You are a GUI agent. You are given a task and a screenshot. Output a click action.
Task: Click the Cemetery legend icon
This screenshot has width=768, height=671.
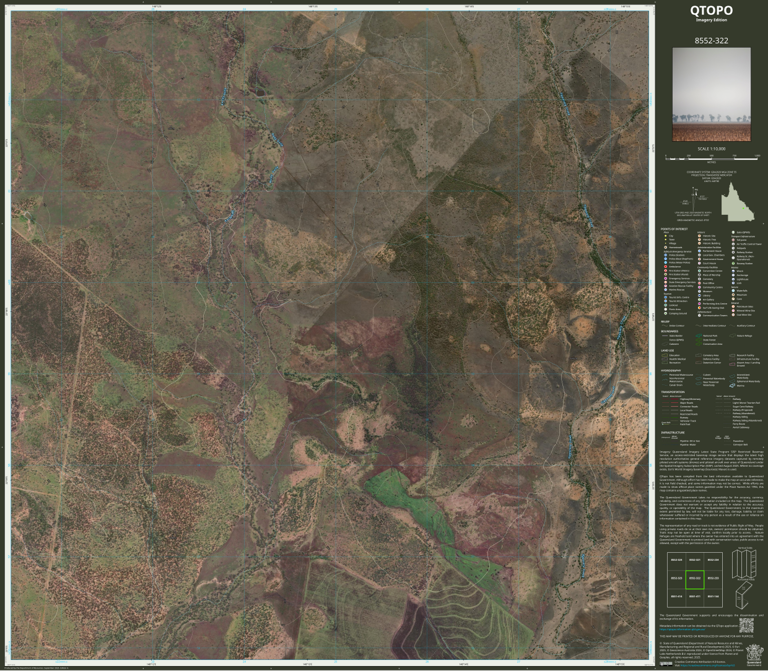point(699,279)
